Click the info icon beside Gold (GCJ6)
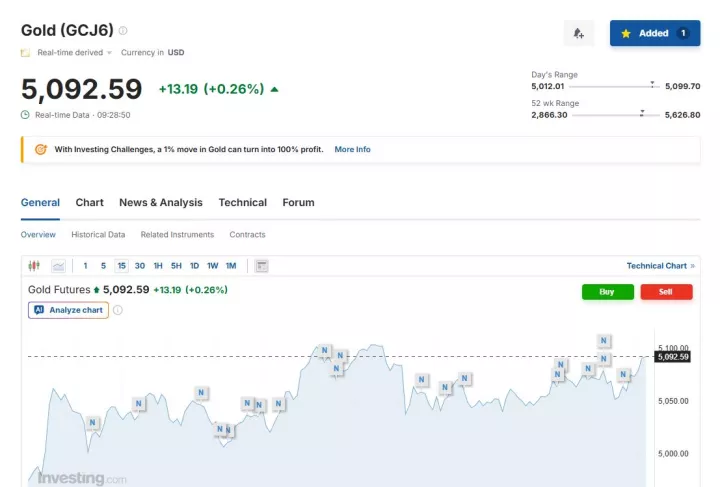The image size is (720, 487). pyautogui.click(x=123, y=31)
